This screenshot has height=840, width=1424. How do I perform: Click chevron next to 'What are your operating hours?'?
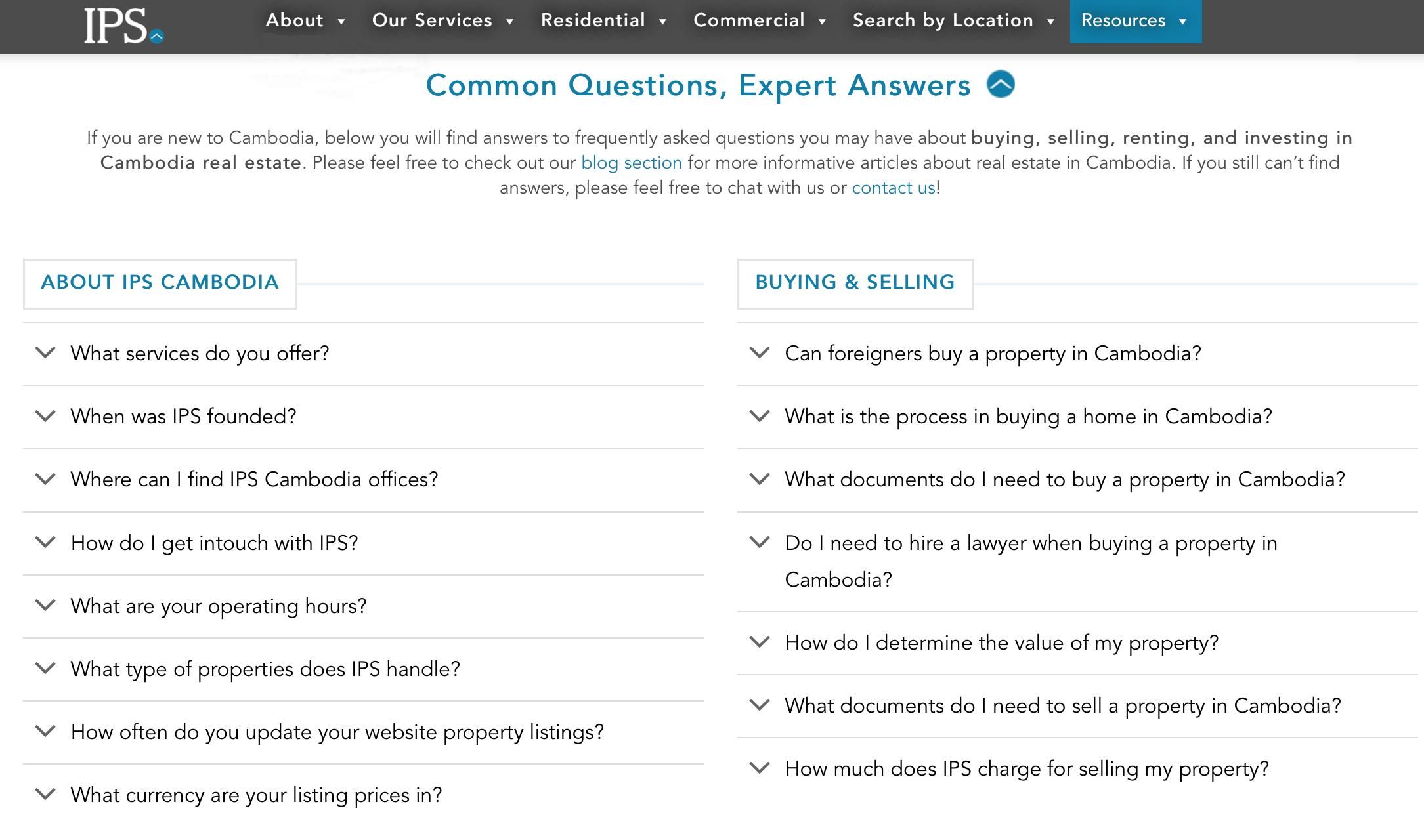[x=45, y=605]
